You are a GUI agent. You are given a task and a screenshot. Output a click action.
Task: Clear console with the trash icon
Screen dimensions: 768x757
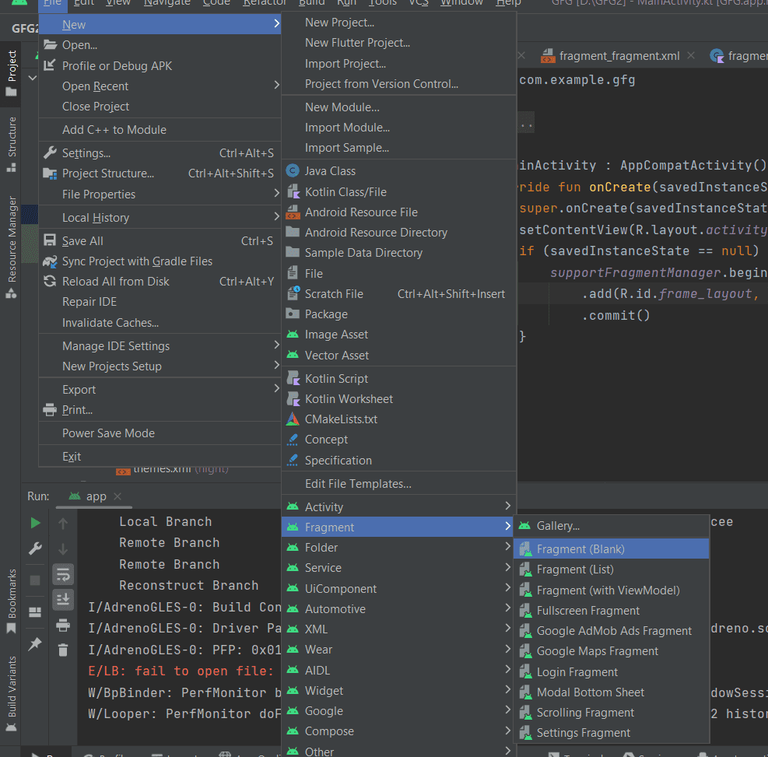63,650
